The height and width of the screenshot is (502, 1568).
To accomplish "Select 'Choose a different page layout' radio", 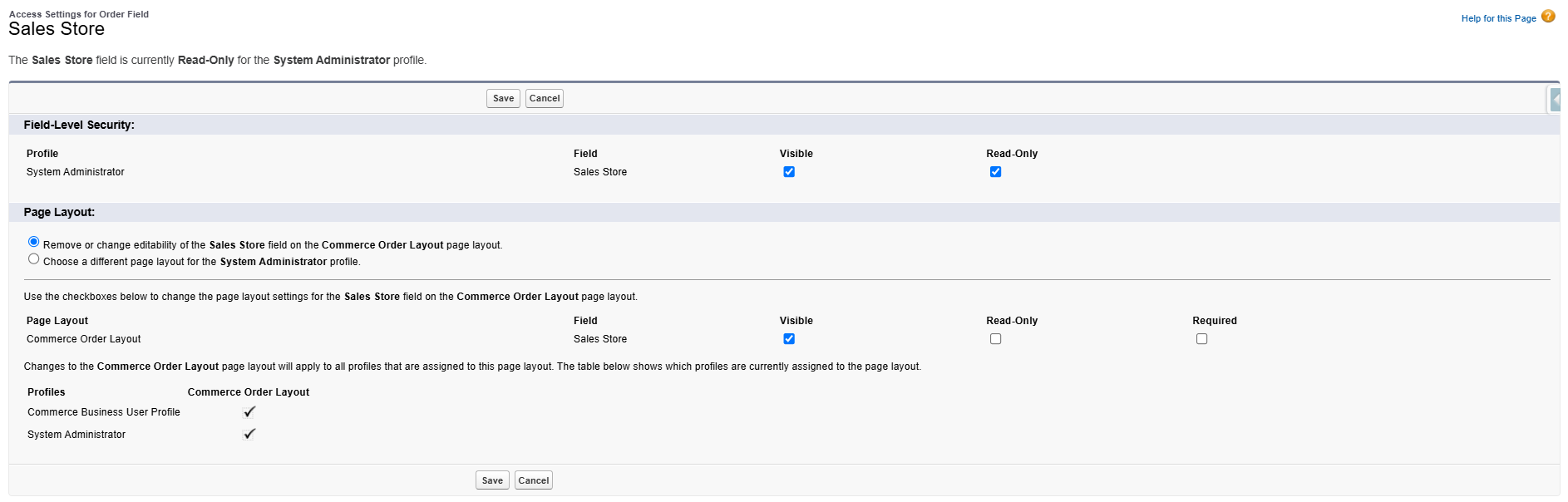I will coord(34,259).
